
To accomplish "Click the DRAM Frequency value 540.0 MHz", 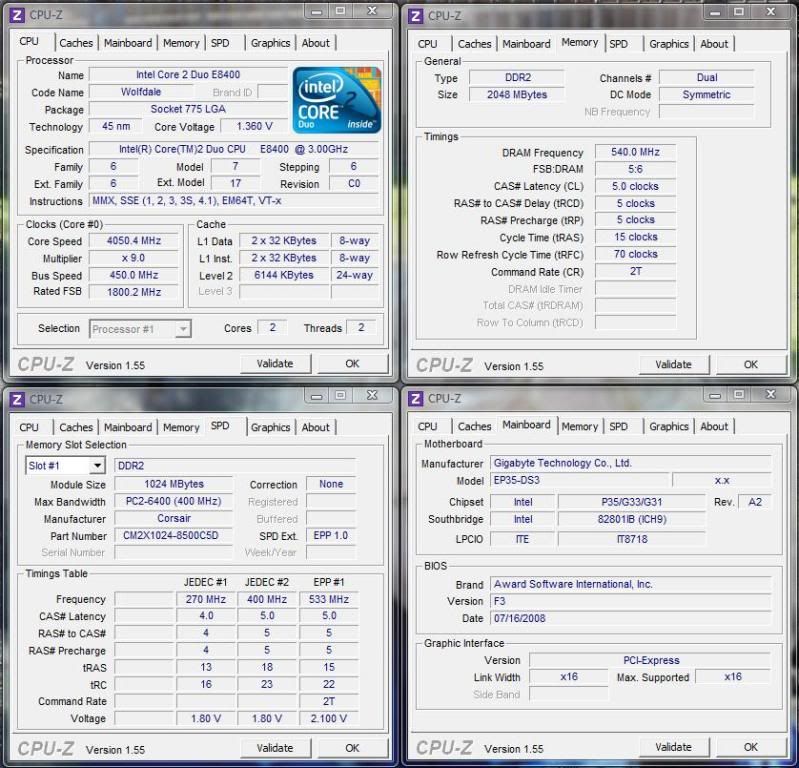I will pyautogui.click(x=635, y=152).
